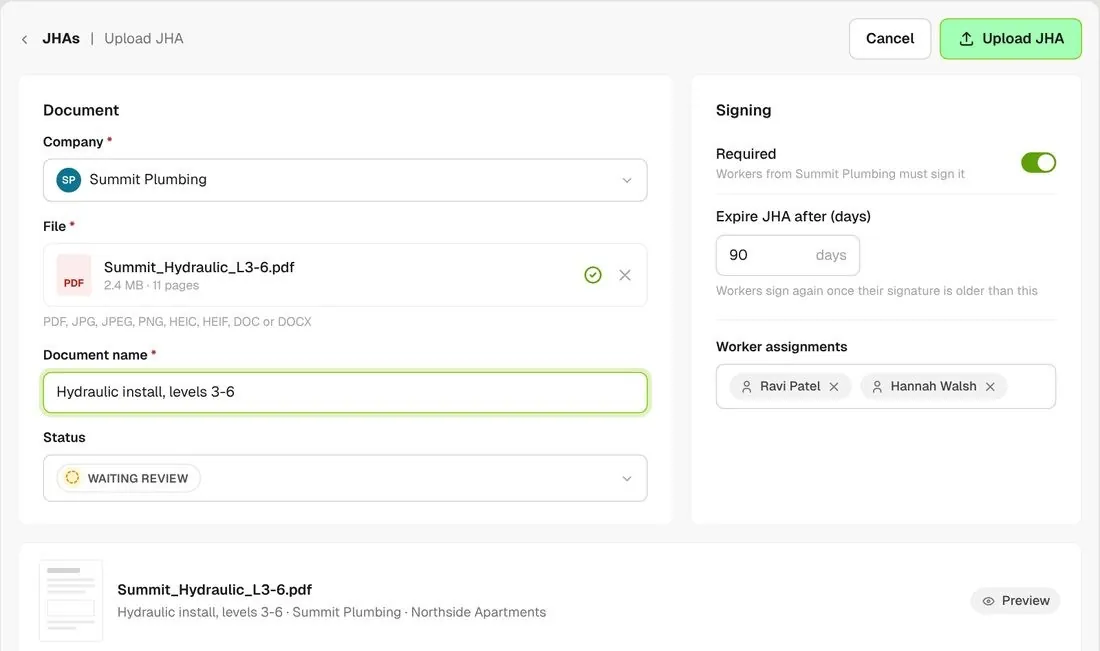Open the Company dropdown showing Summit Plumbing
The image size is (1100, 651).
pos(345,180)
